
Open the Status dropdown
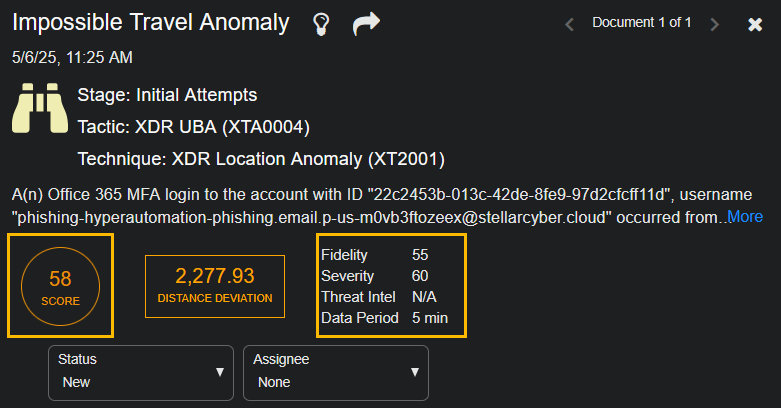point(141,372)
